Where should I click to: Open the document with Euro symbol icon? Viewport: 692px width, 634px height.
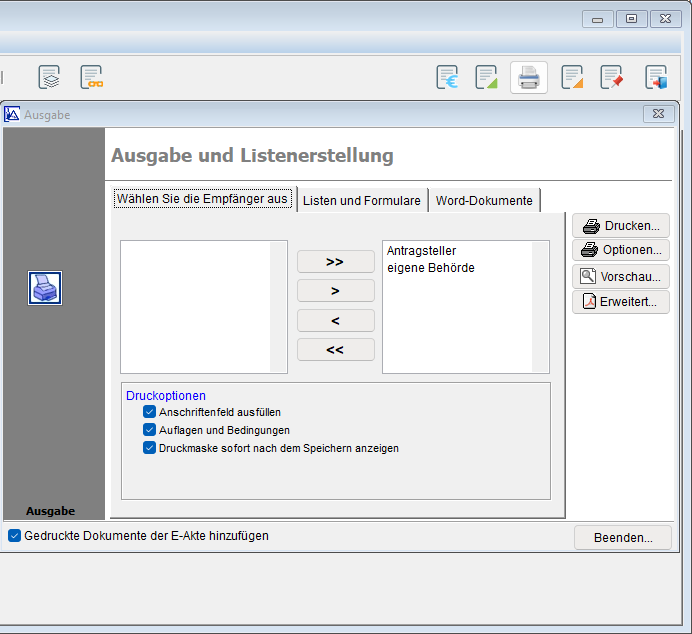tap(447, 77)
